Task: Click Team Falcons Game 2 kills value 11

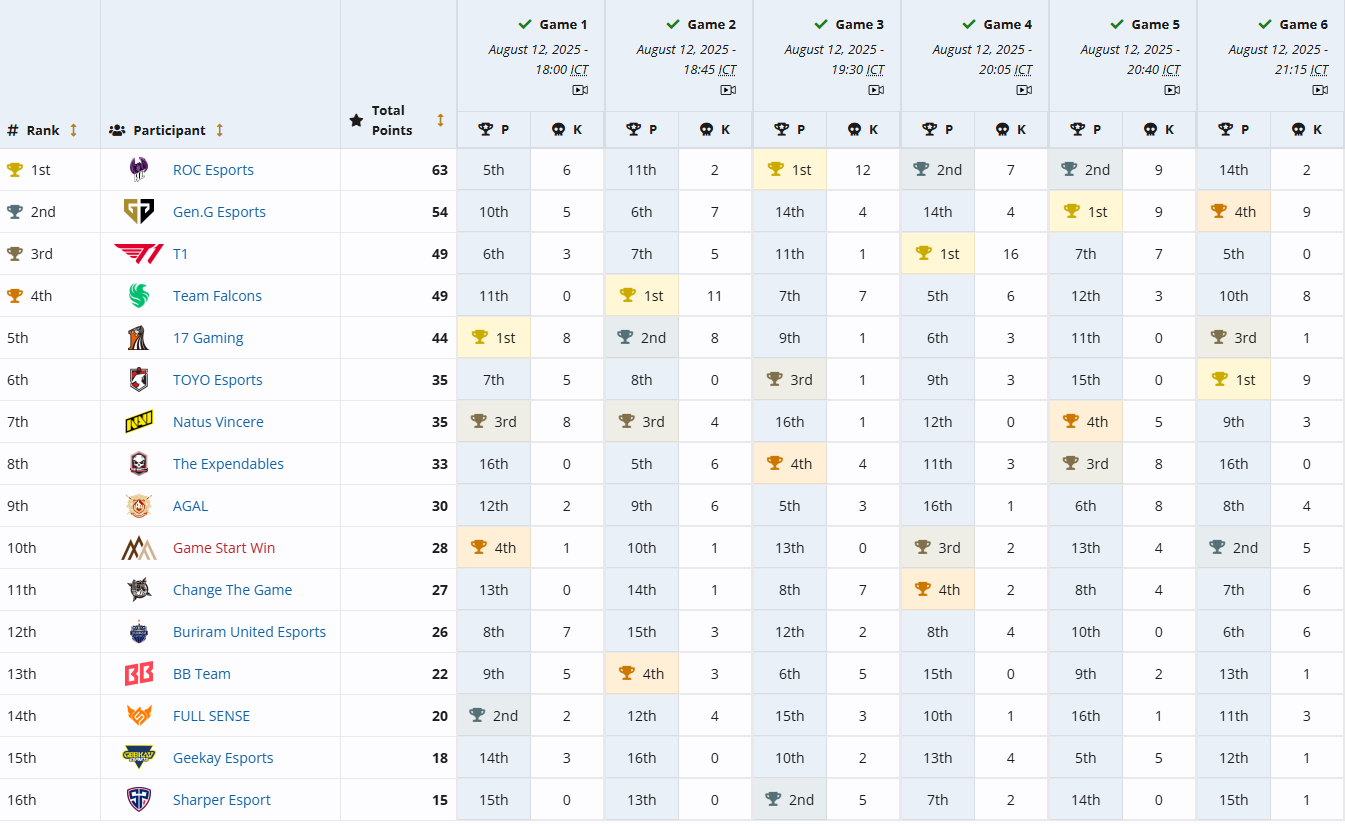Action: coord(715,296)
